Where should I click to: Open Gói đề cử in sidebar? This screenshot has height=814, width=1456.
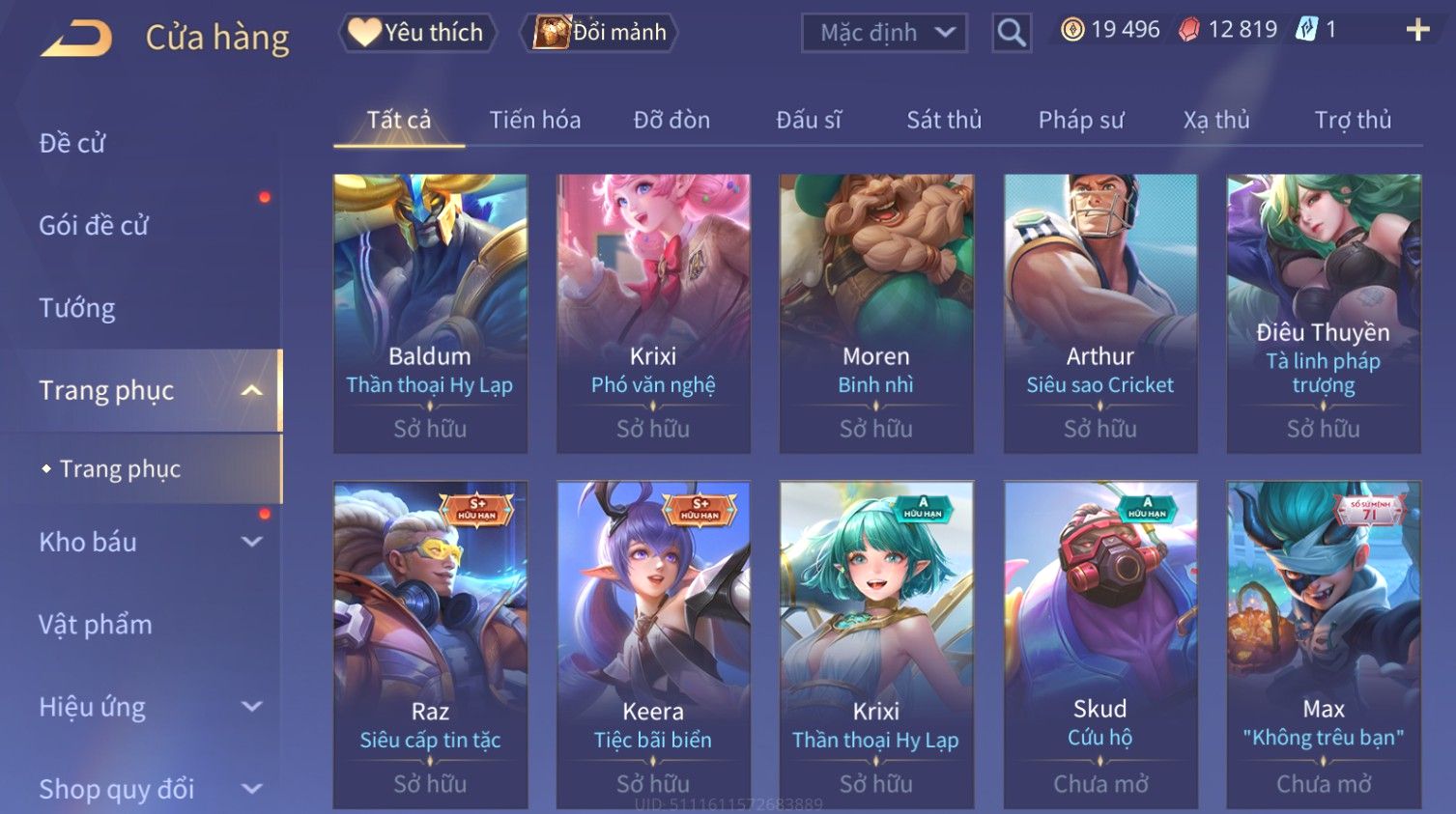coord(94,225)
